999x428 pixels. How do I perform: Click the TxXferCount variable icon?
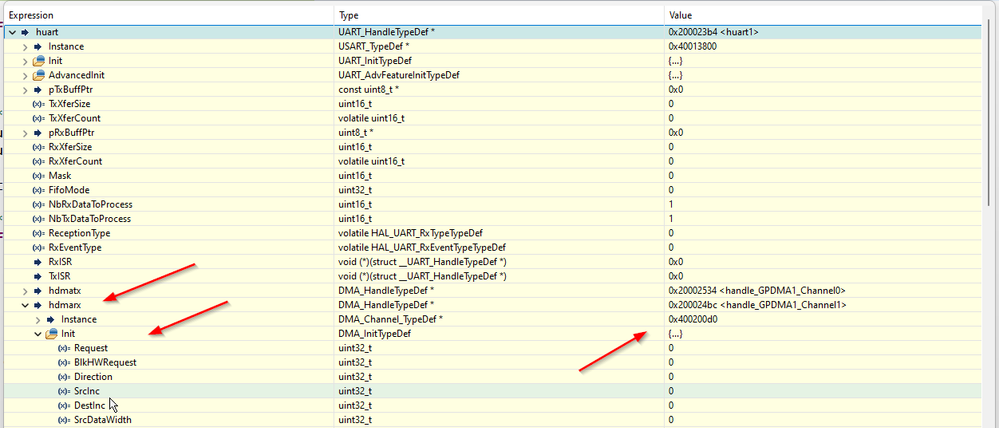tap(38, 118)
